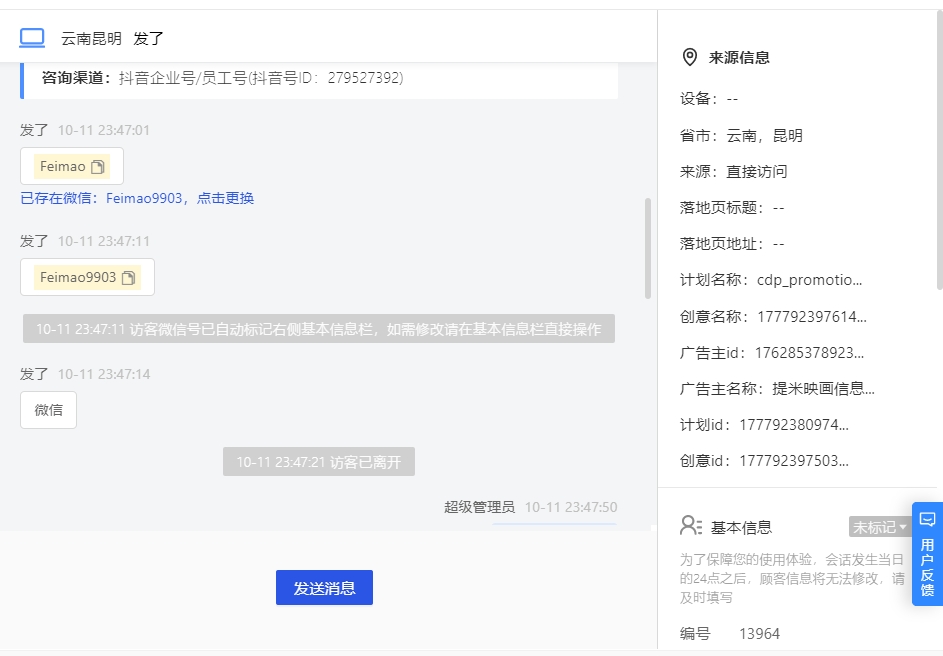943x656 pixels.
Task: Select the Feimao highlighted text
Action: pyautogui.click(x=63, y=166)
